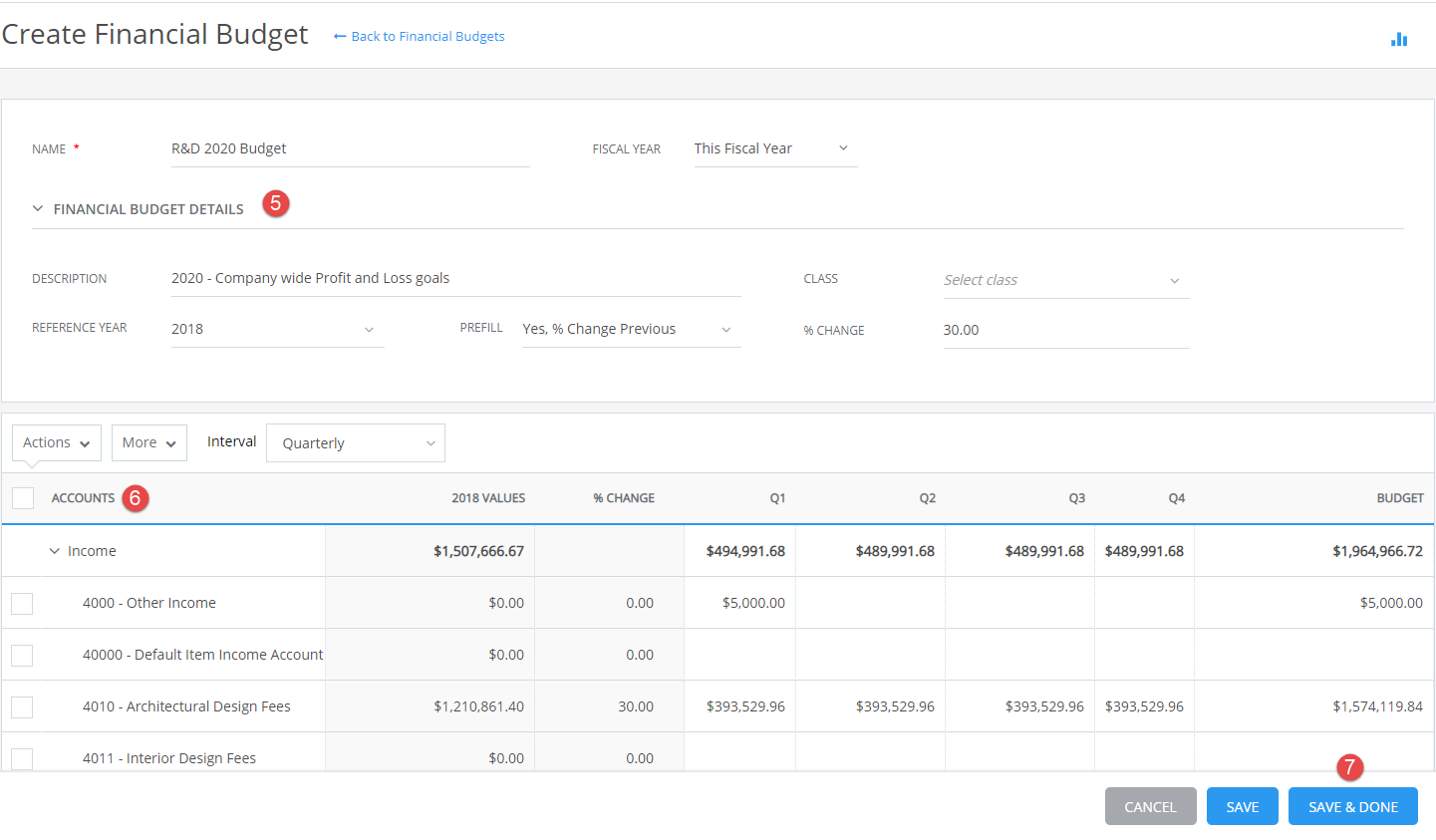Click 40000 - Default Item Income Account name

click(x=203, y=655)
